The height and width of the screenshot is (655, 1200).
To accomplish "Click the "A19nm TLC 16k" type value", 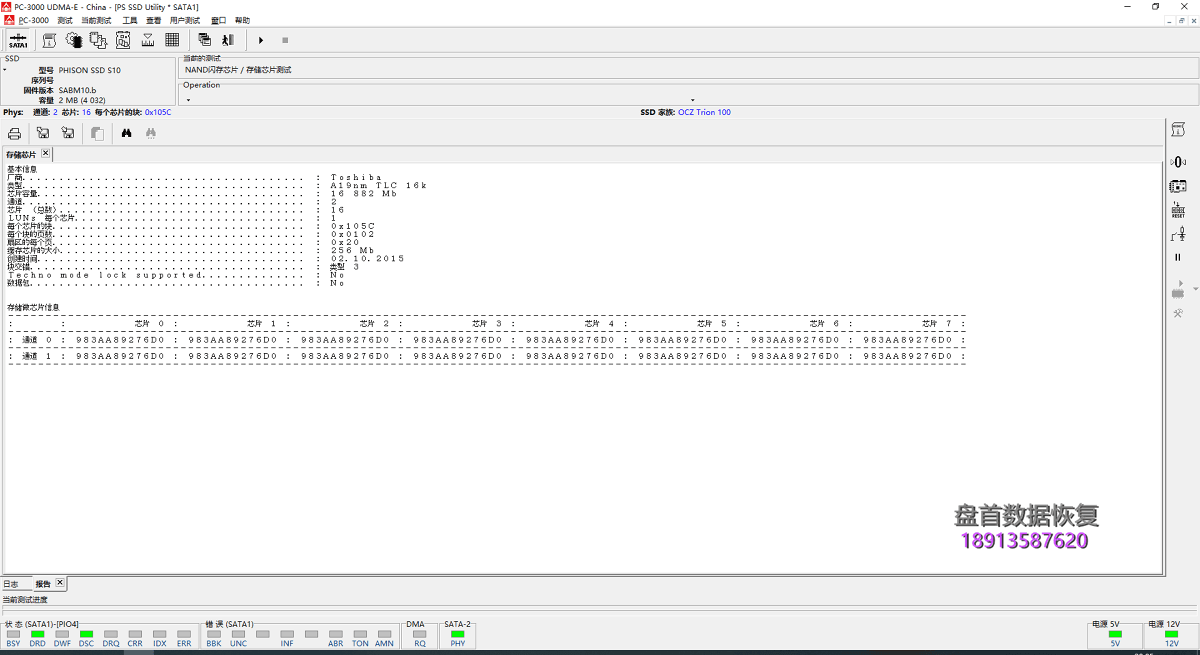I will 379,185.
